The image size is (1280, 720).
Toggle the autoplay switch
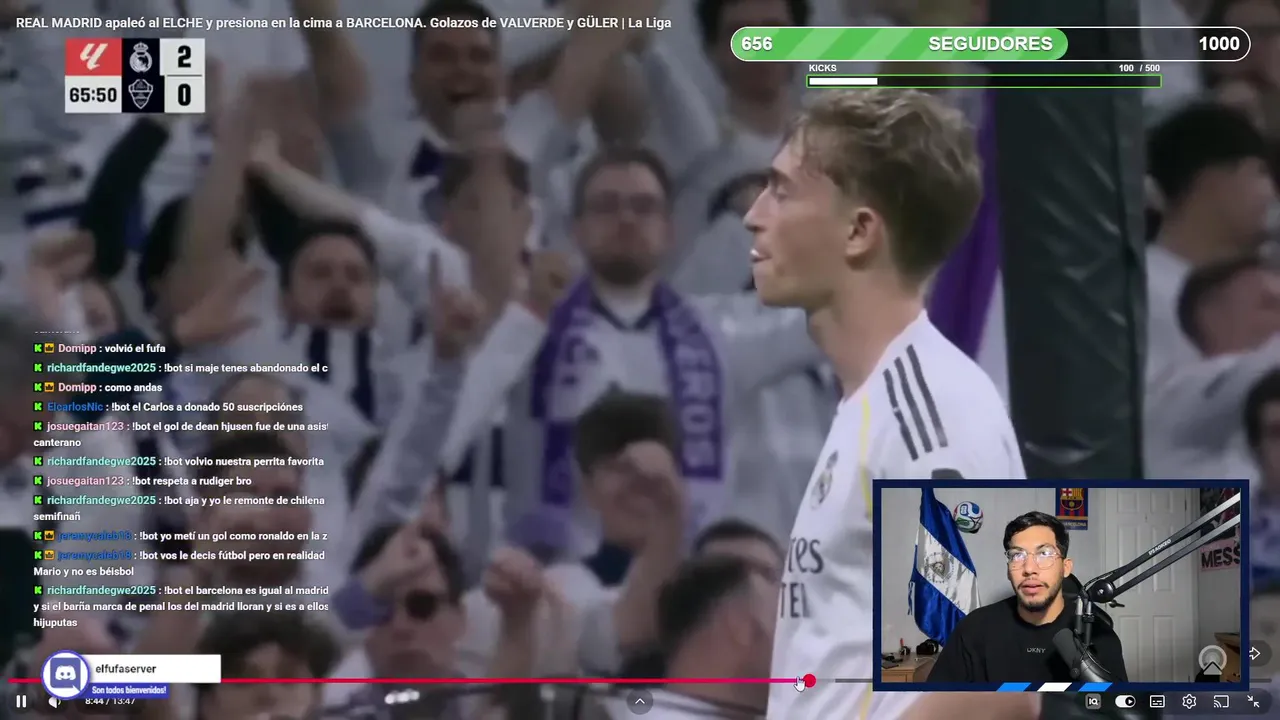tap(1125, 702)
